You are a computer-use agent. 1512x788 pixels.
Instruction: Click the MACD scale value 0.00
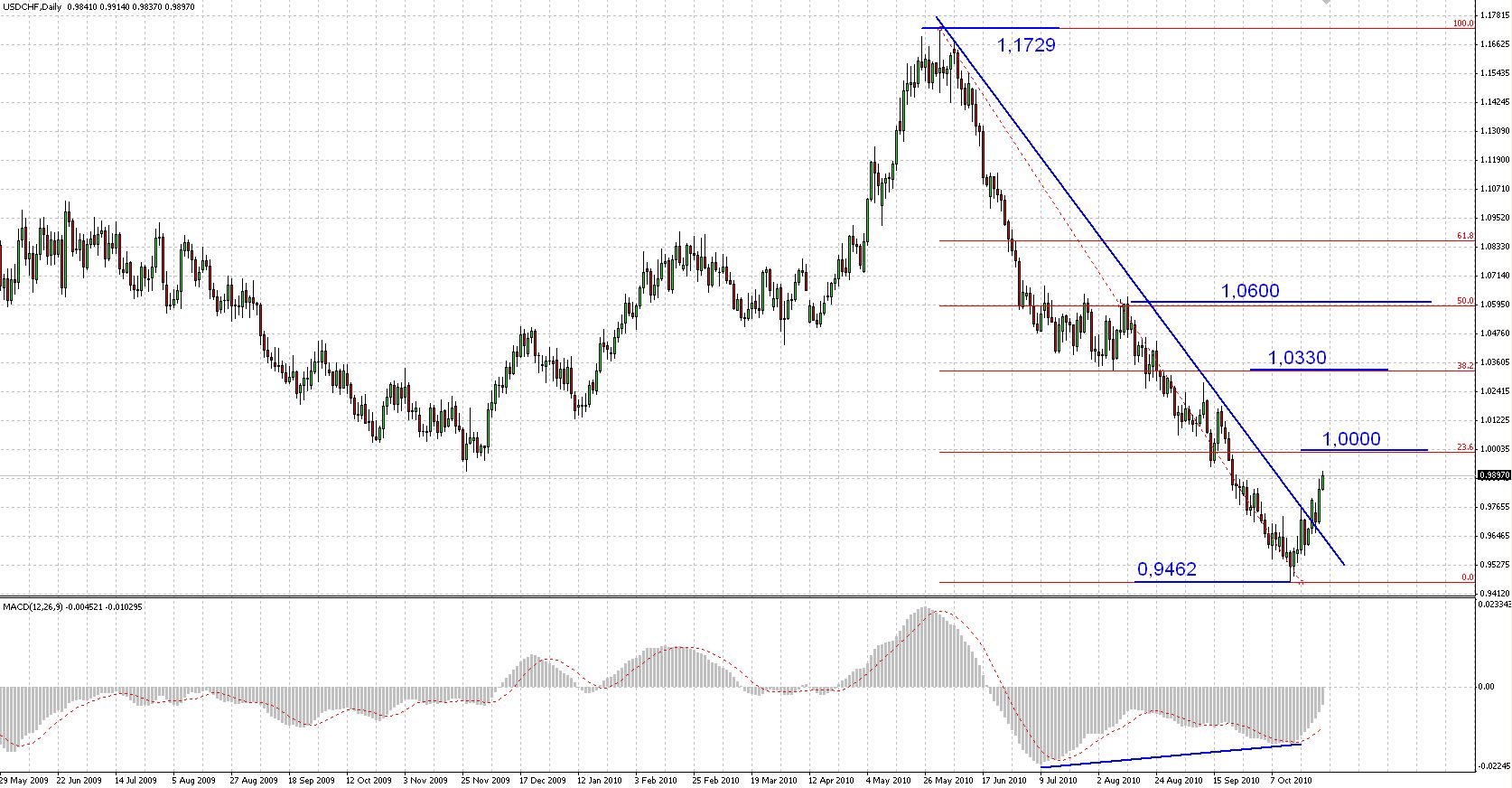click(x=1486, y=687)
